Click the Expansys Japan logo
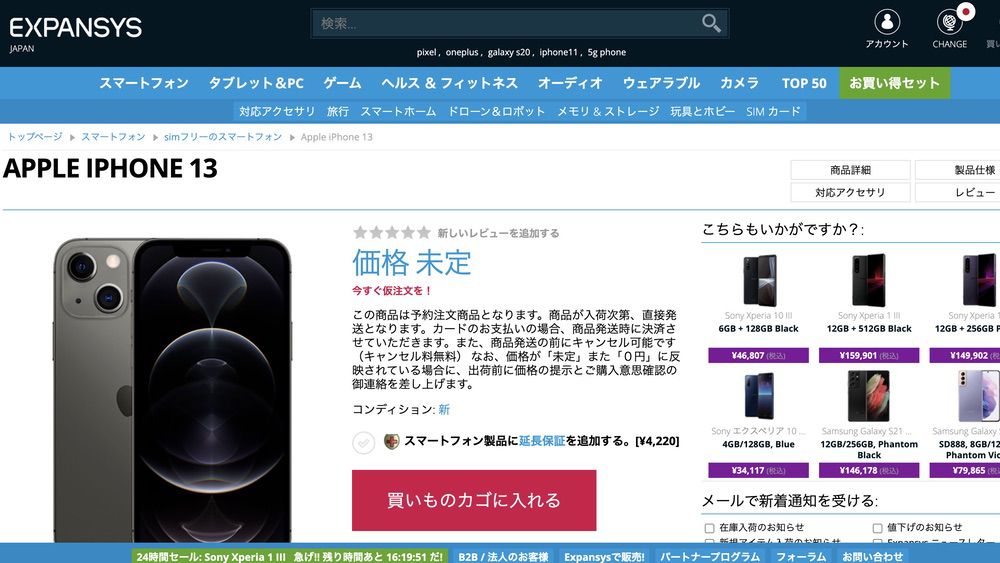 [x=75, y=33]
